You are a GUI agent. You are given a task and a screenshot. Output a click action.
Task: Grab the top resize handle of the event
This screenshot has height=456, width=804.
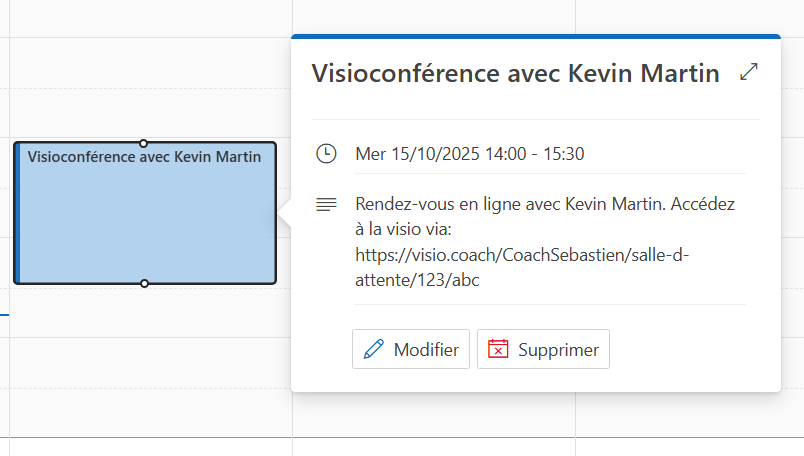point(144,143)
